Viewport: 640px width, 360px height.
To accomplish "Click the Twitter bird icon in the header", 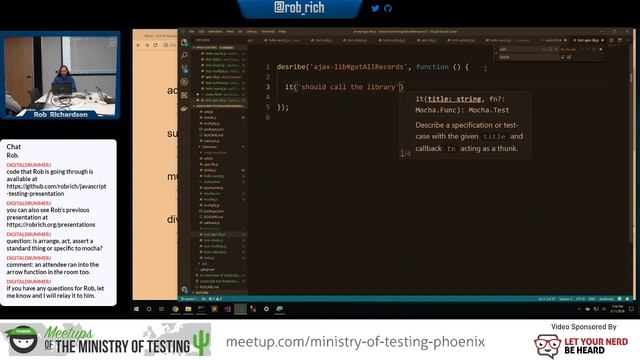I will (375, 8).
